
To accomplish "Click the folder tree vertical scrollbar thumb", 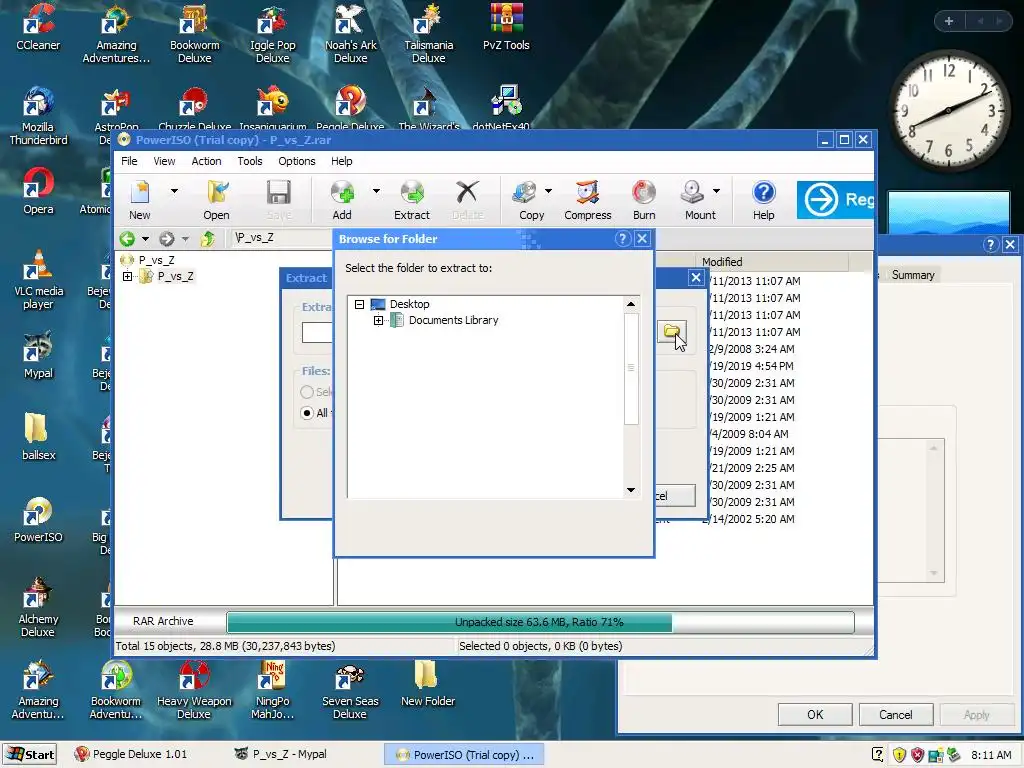I will pos(631,368).
